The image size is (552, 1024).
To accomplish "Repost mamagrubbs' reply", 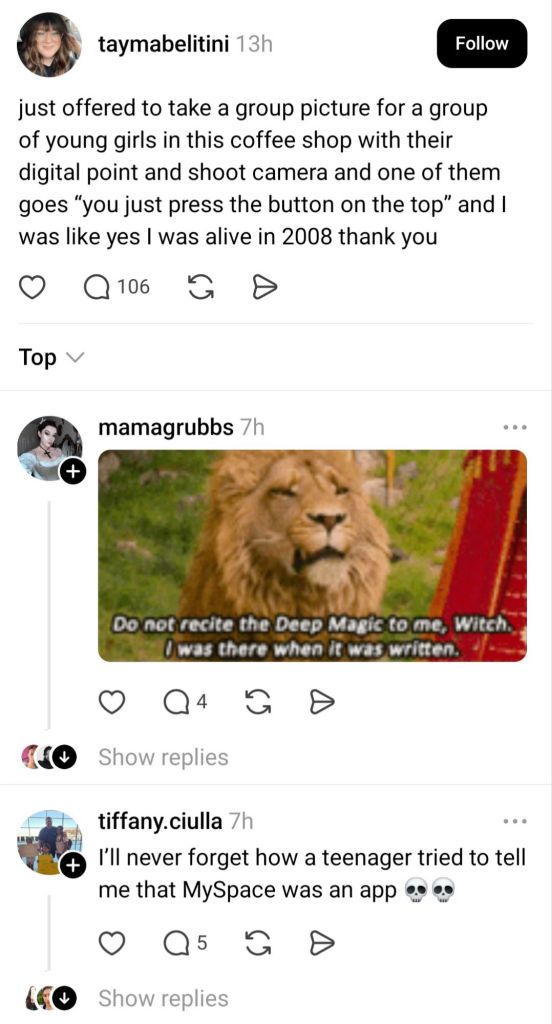I will pos(256,702).
